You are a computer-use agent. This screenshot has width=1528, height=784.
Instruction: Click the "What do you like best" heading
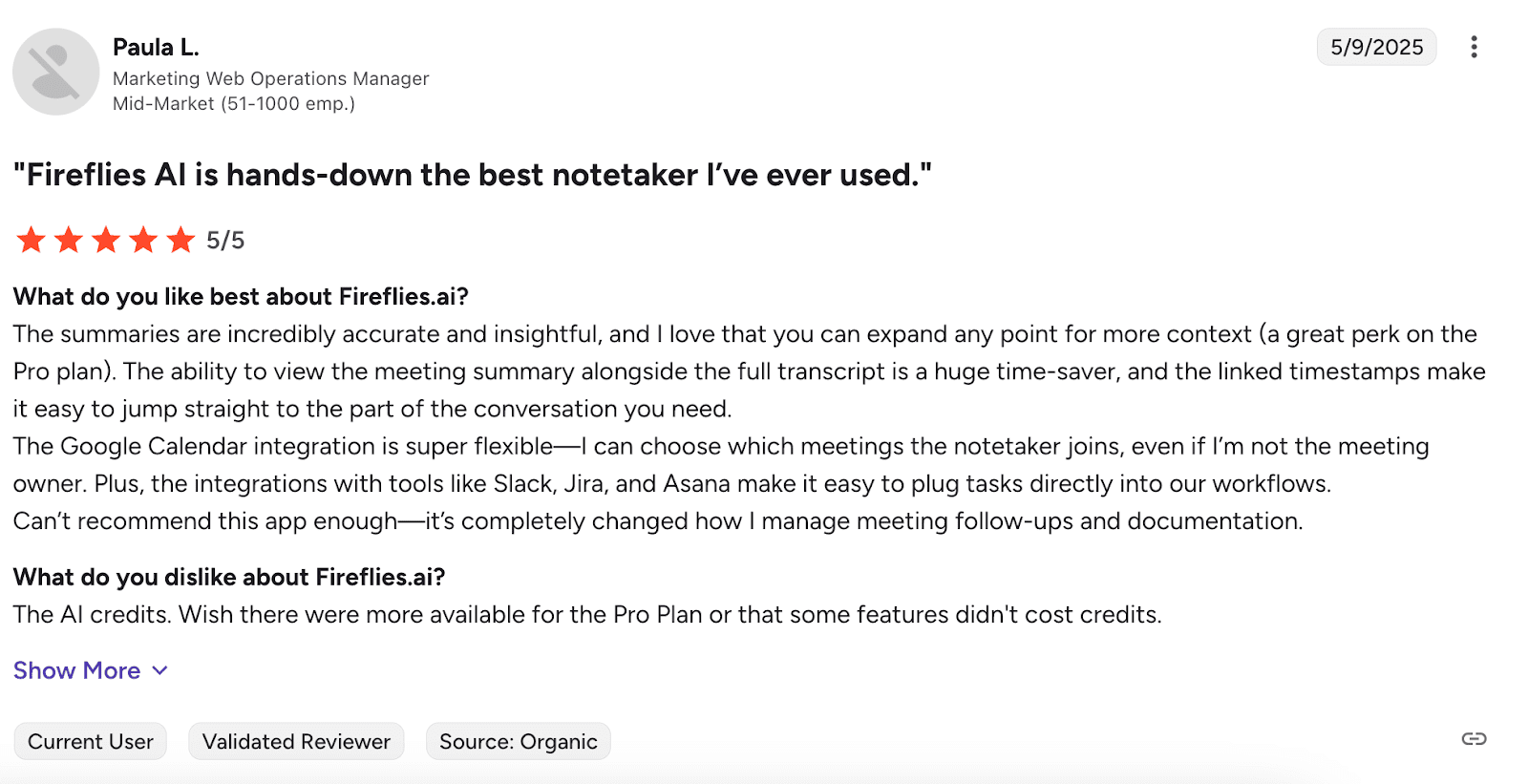click(x=241, y=297)
